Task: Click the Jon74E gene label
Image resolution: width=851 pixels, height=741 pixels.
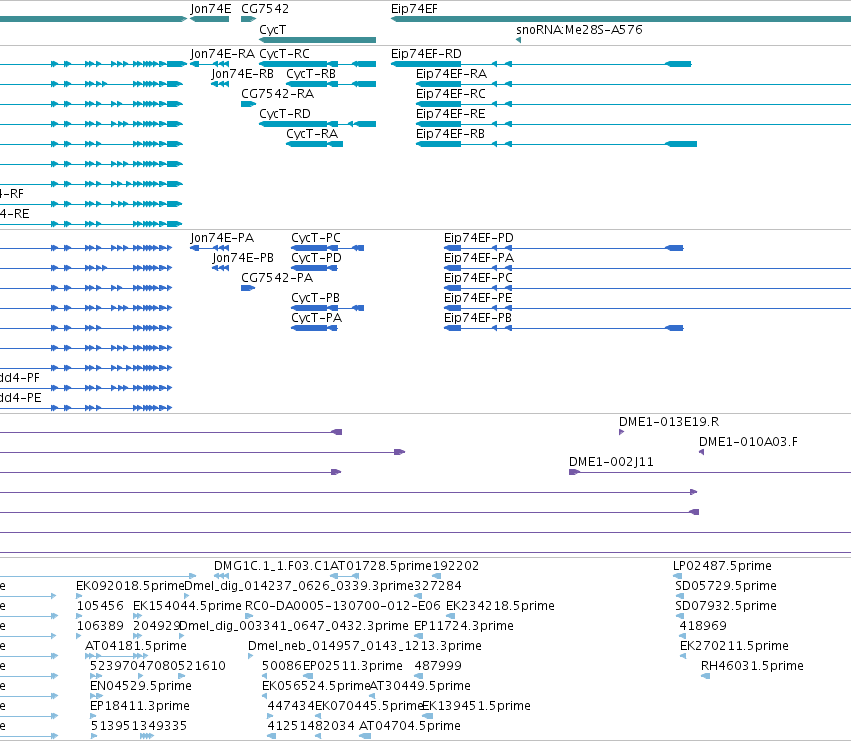Action: pos(211,9)
